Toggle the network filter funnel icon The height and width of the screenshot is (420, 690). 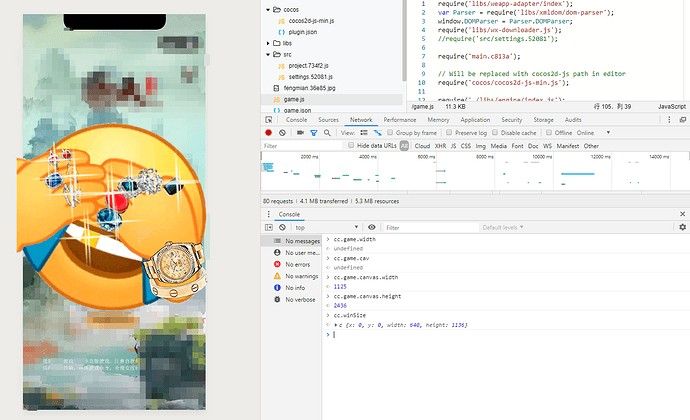pyautogui.click(x=313, y=132)
